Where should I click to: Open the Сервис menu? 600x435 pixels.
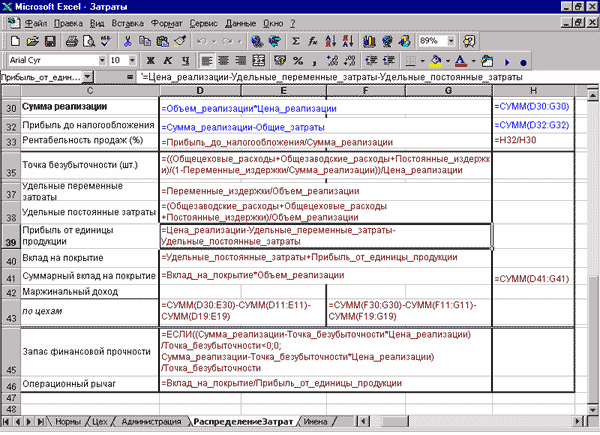(203, 24)
